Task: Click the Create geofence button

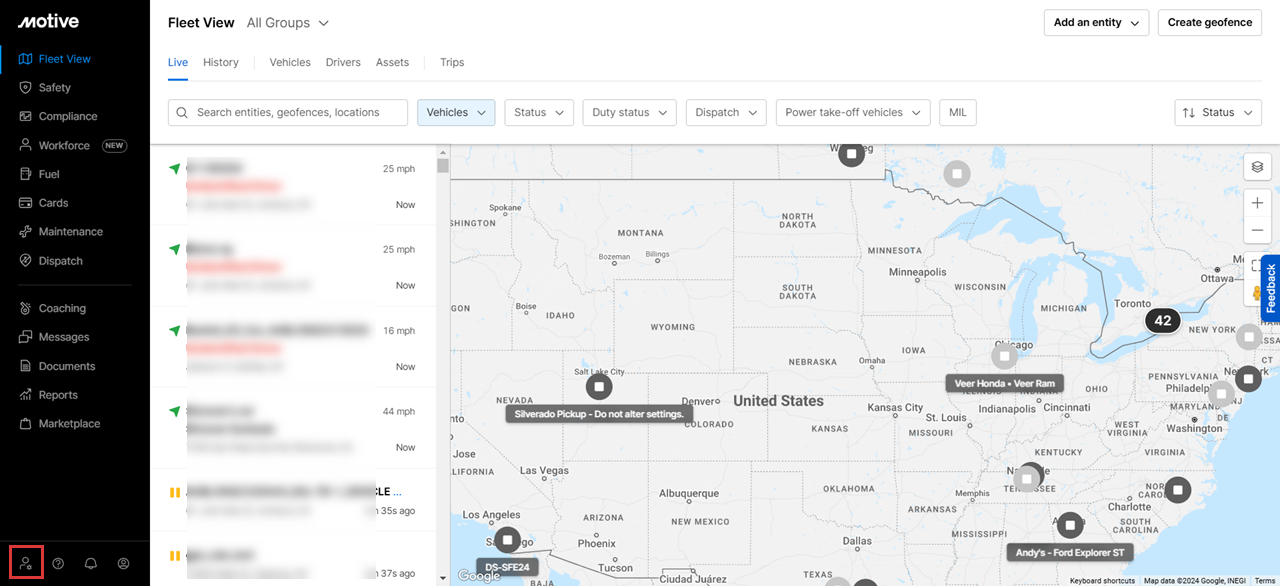Action: 1209,23
